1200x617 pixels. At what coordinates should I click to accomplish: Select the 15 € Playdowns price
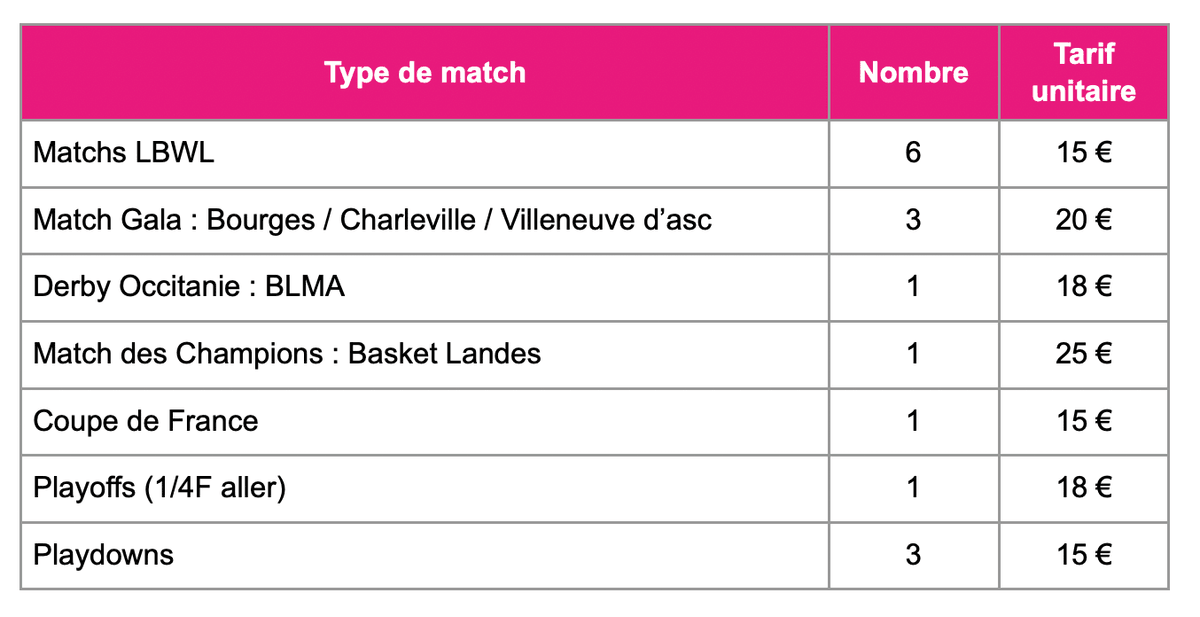click(1084, 555)
